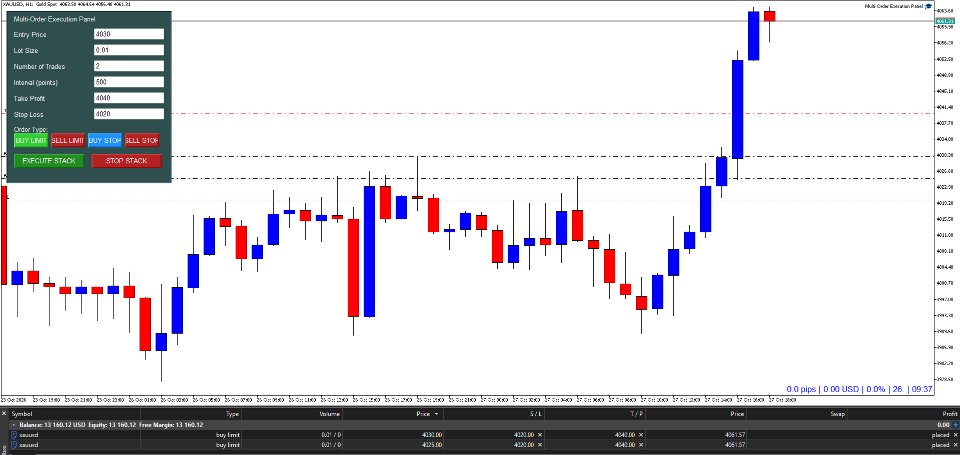Click the S / L column header

pyautogui.click(x=536, y=414)
